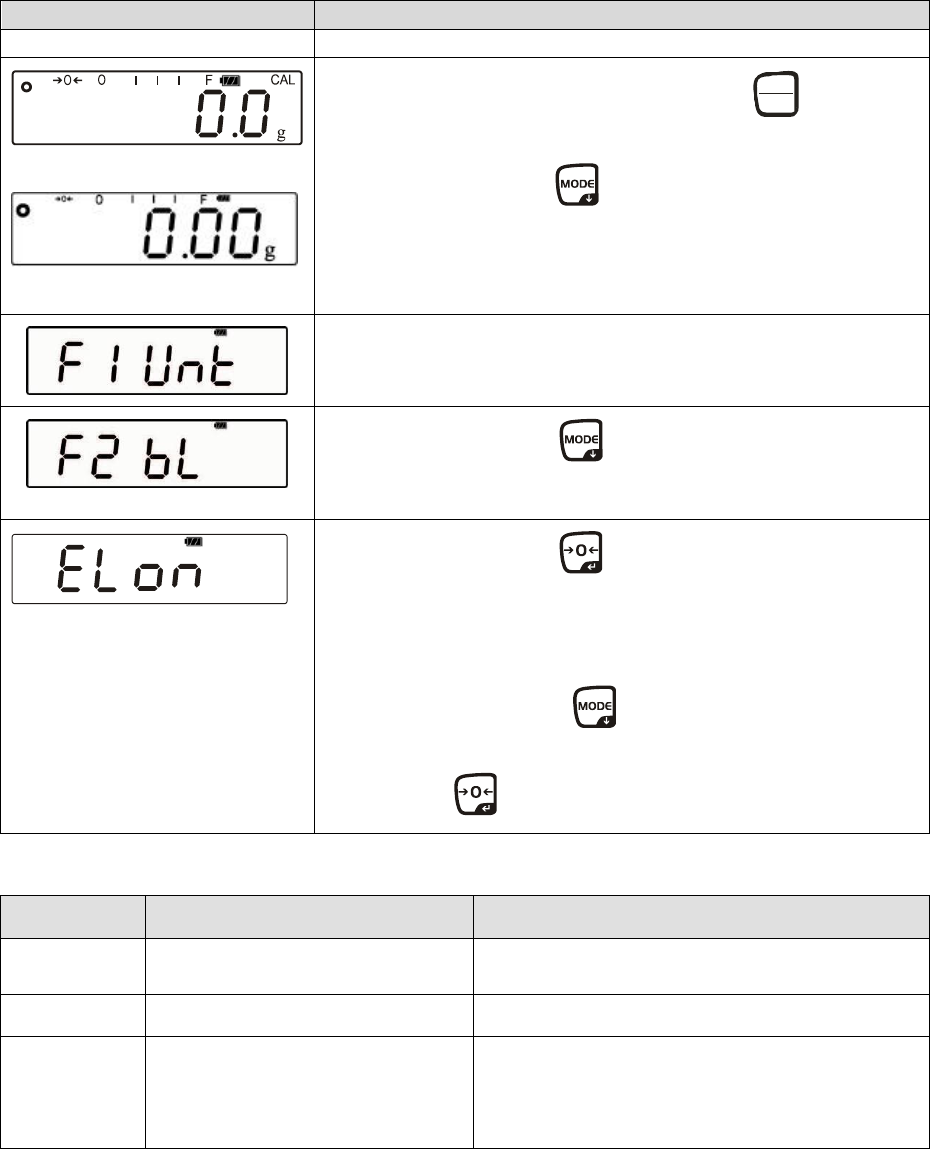Click the battery icon in the F2 bL display
Viewport: 930px width, 1149px height.
click(221, 425)
